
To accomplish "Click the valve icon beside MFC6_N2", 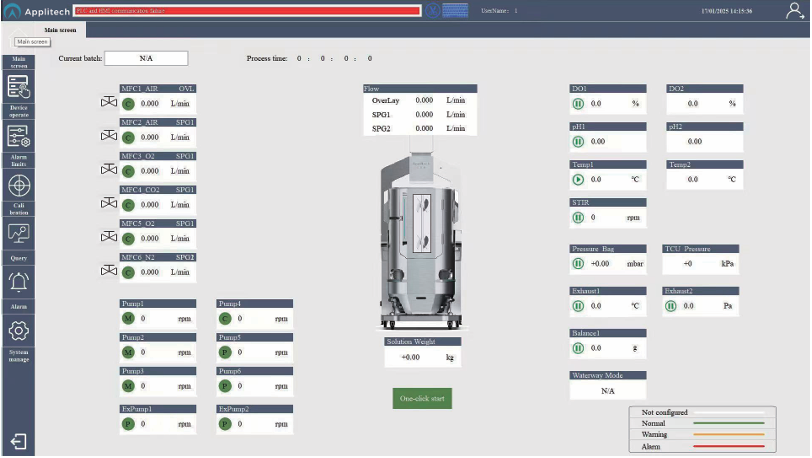I will coord(109,270).
